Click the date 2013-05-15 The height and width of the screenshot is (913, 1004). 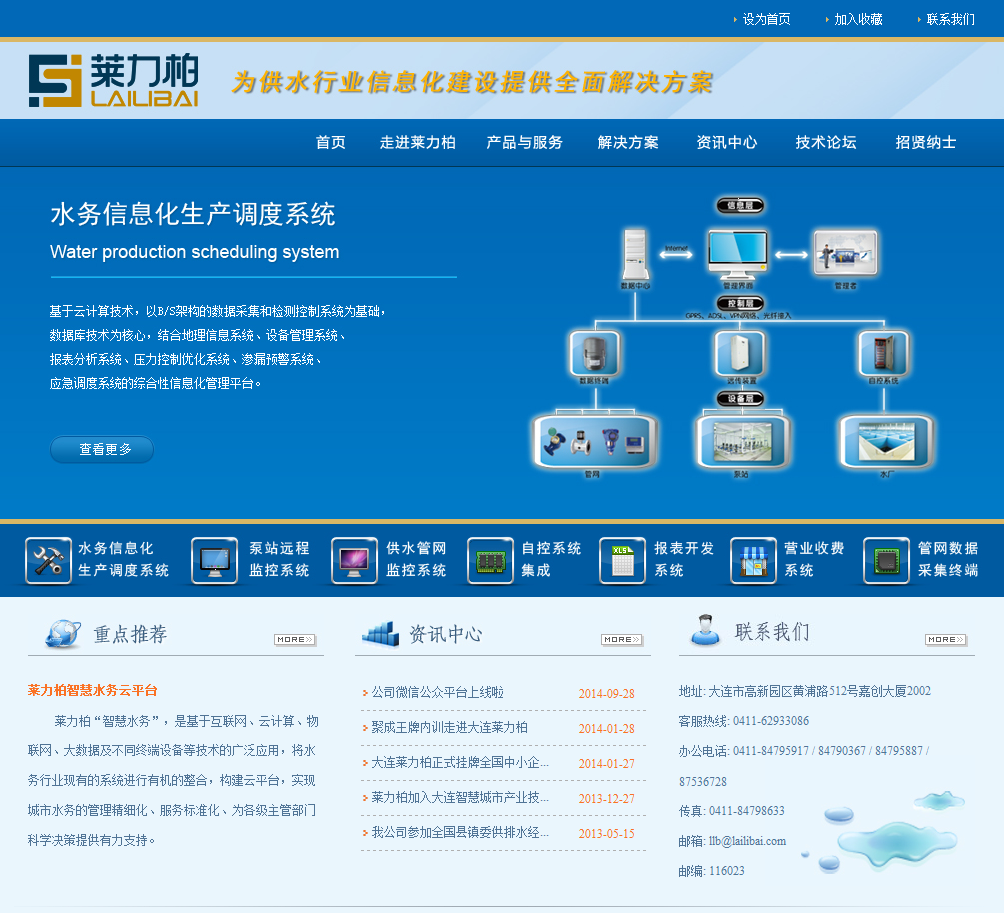coord(606,834)
